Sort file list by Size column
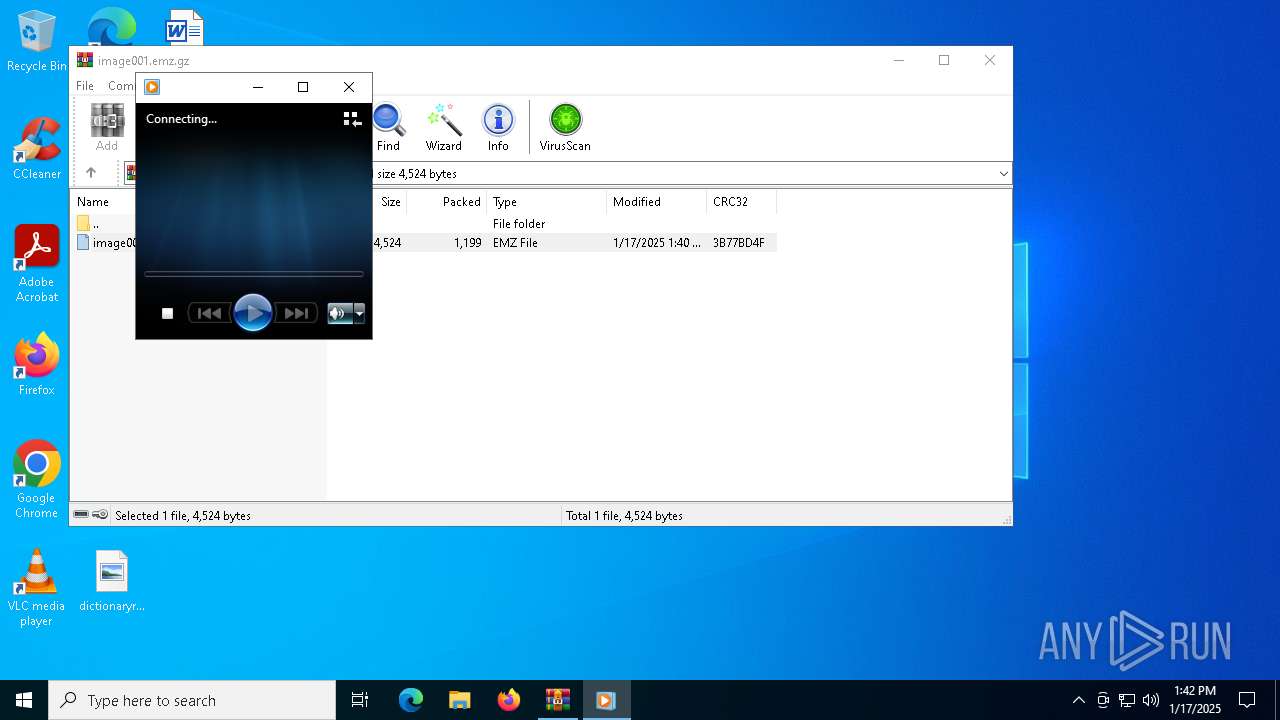Image resolution: width=1280 pixels, height=720 pixels. (x=390, y=202)
